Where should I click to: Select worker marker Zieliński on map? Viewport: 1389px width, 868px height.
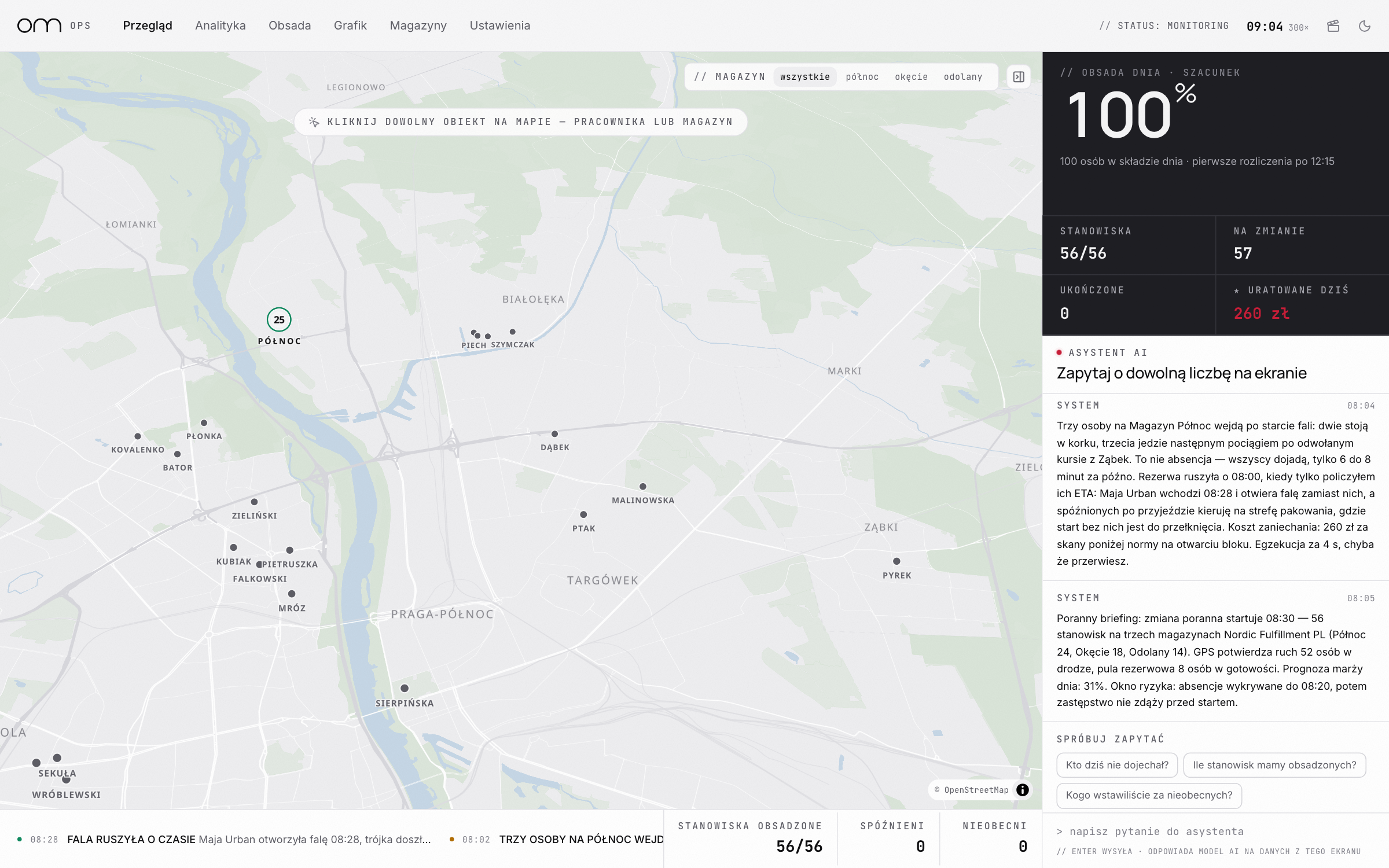coord(254,502)
